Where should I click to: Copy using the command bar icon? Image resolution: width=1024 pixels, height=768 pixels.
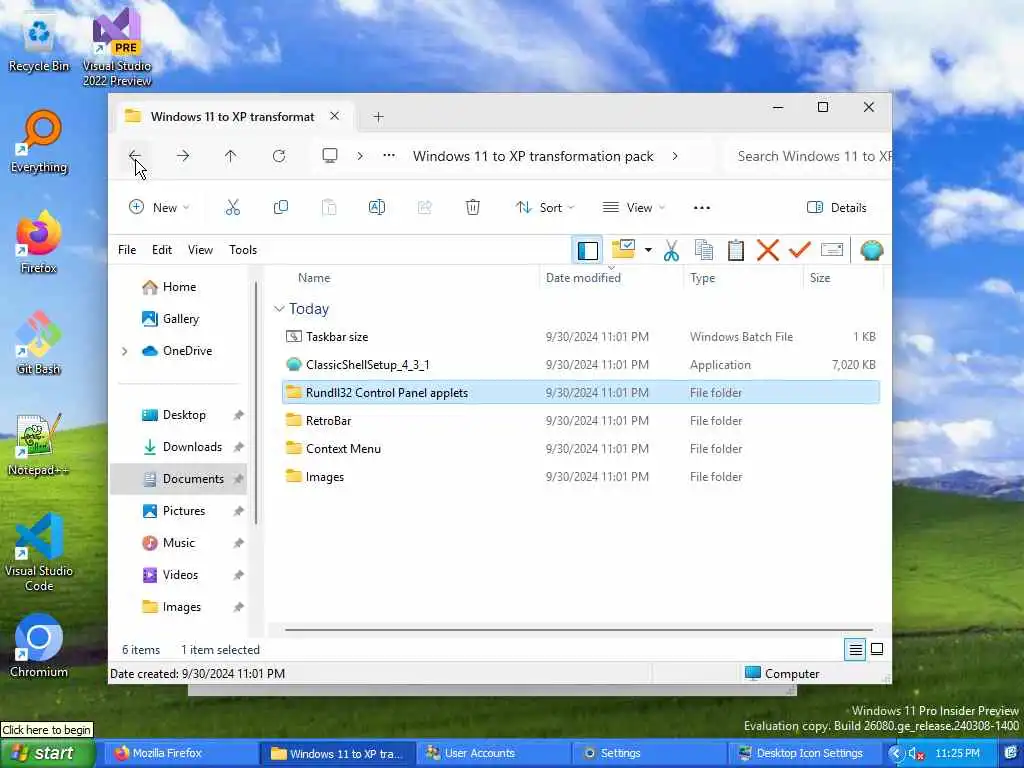click(281, 208)
